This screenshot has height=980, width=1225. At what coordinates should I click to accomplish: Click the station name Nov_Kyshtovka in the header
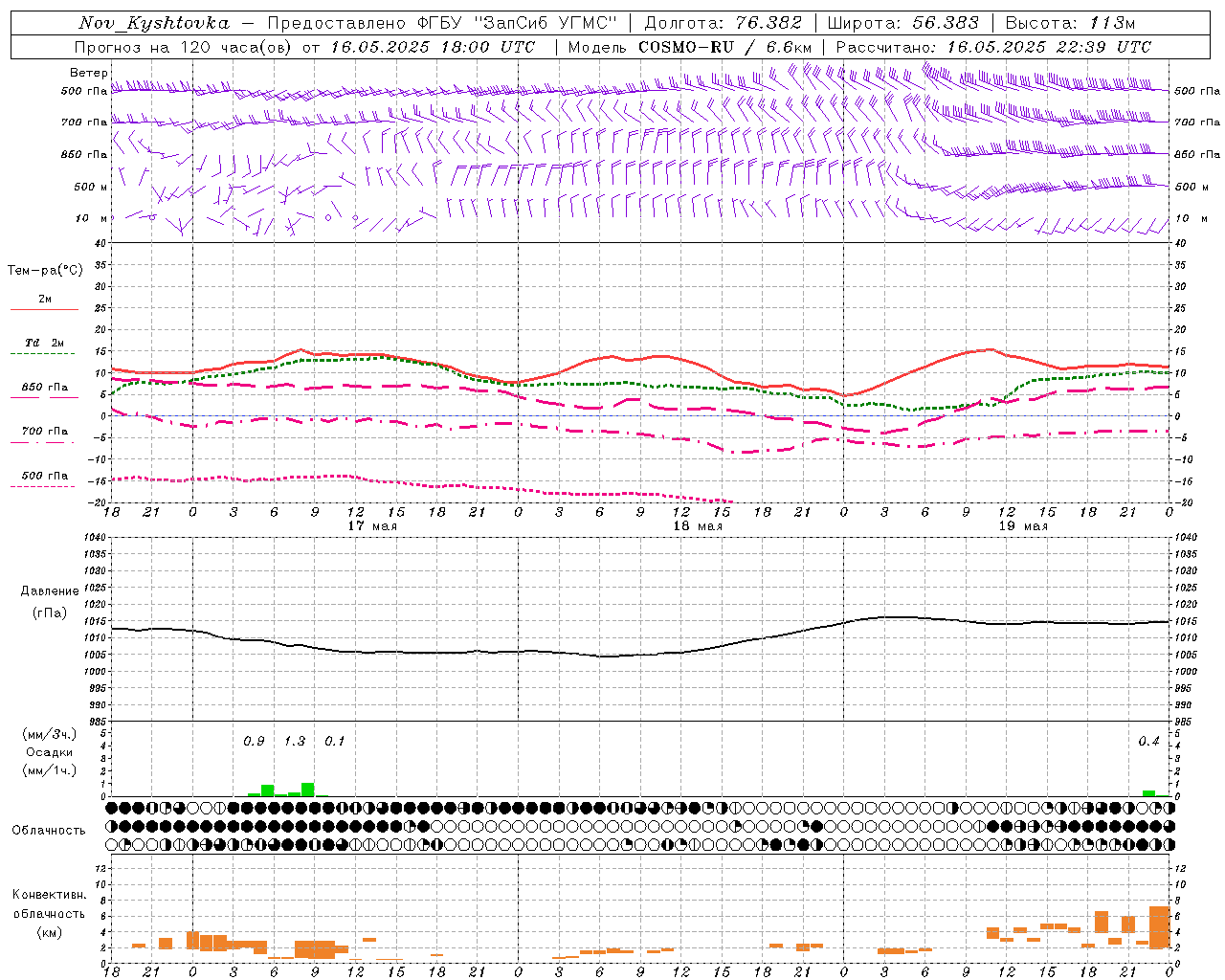coord(153,23)
